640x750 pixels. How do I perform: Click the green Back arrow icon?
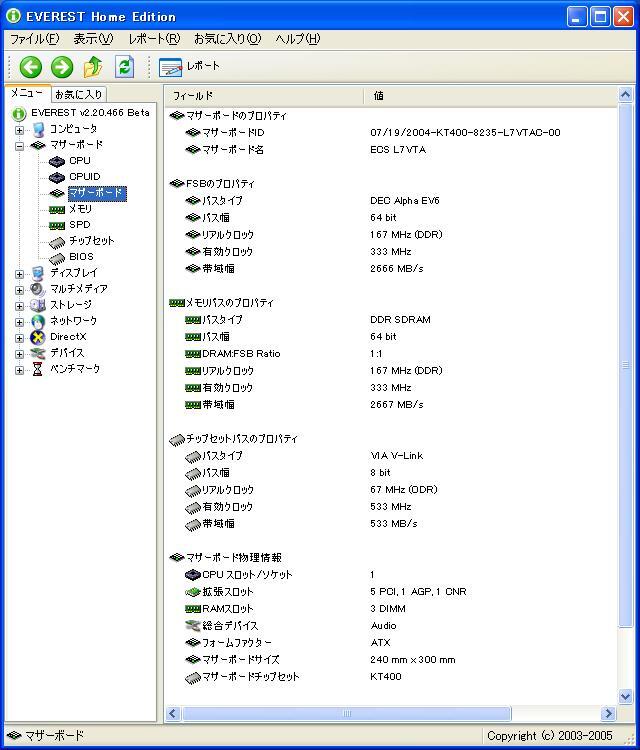(x=31, y=67)
